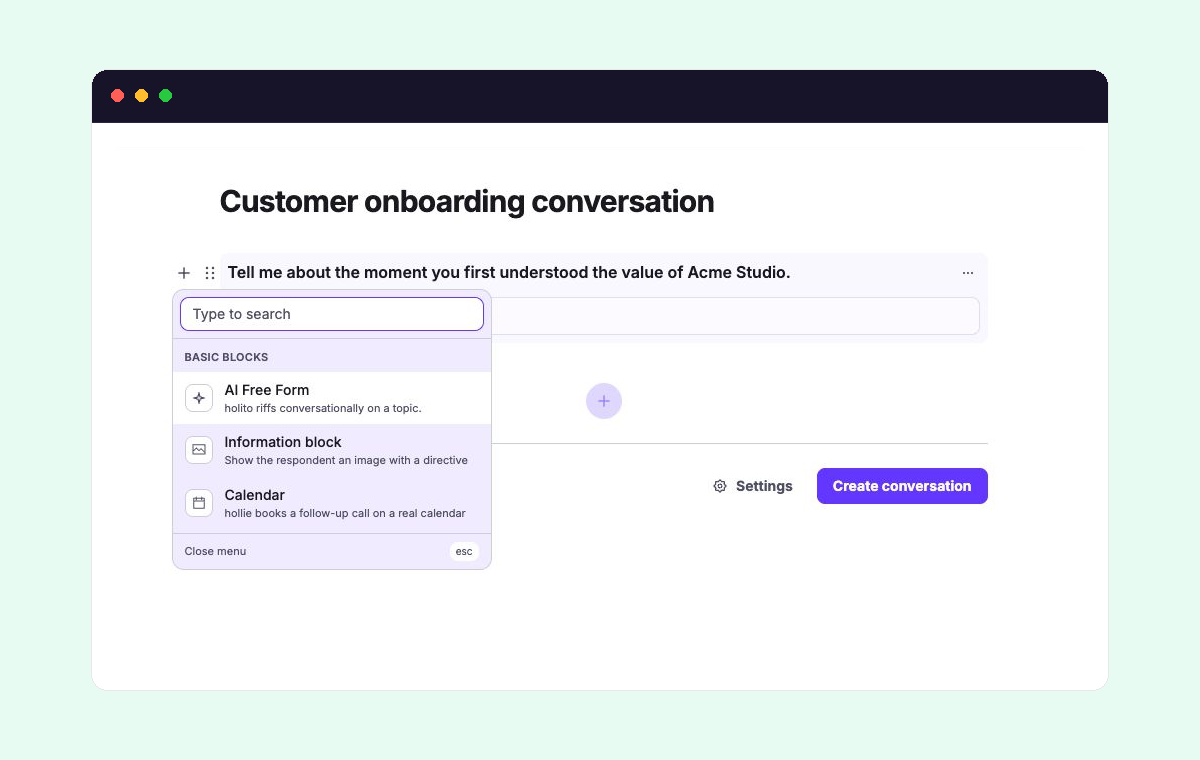Image resolution: width=1200 pixels, height=760 pixels.
Task: Click 'holito riffs conversationally on a topic.' description
Action: point(323,408)
